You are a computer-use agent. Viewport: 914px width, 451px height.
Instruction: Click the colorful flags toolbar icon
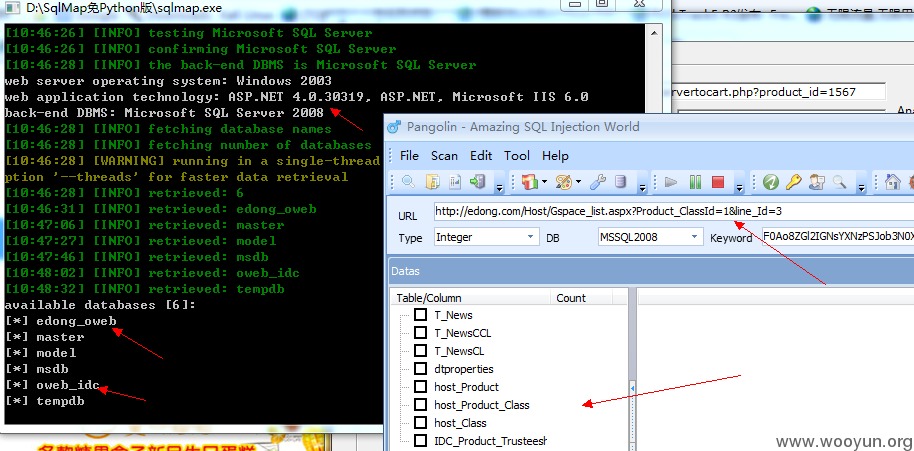click(529, 182)
